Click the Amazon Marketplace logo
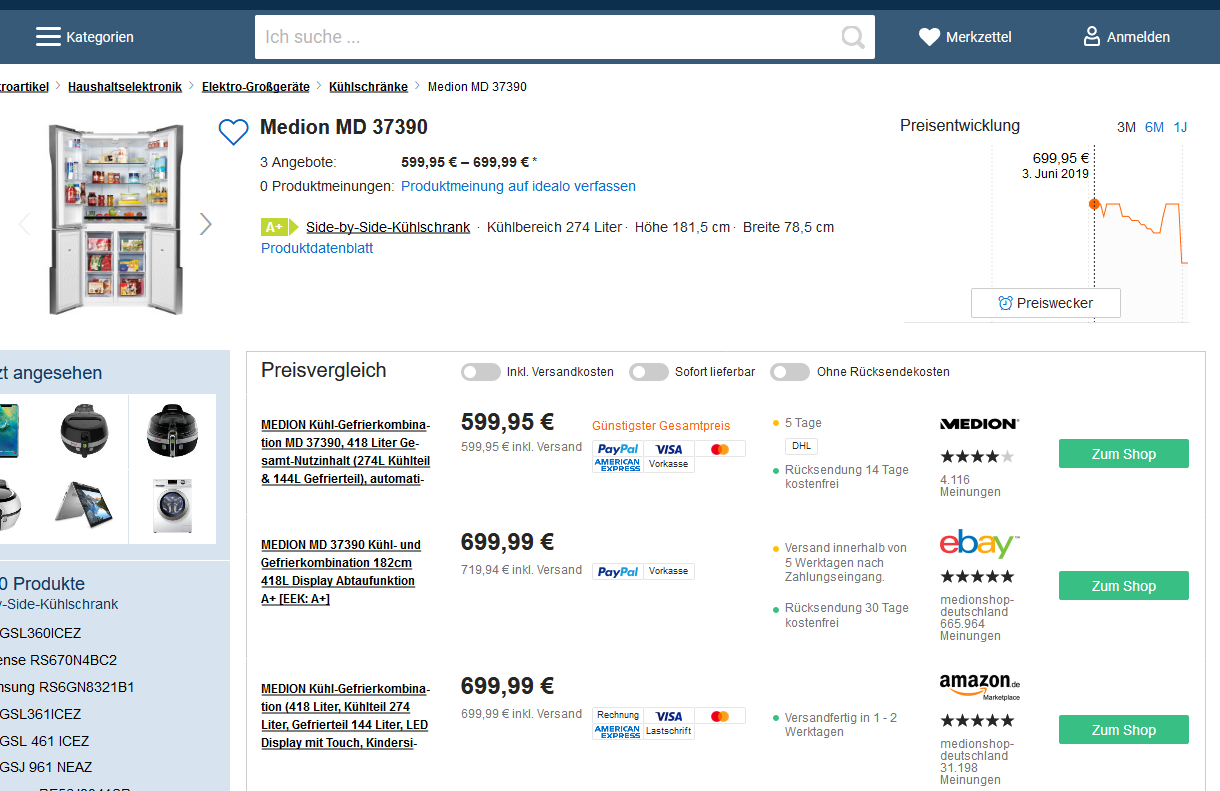The image size is (1220, 791). pos(979,686)
